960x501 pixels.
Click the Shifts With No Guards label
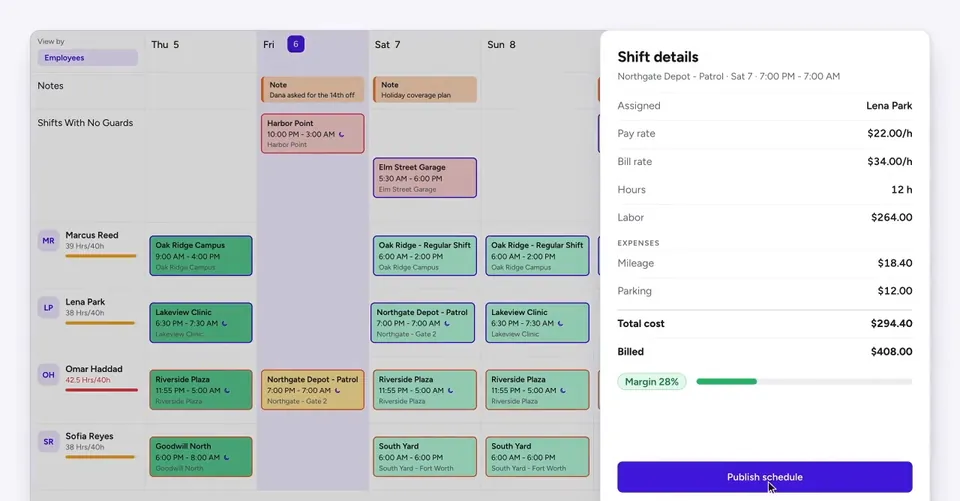85,122
